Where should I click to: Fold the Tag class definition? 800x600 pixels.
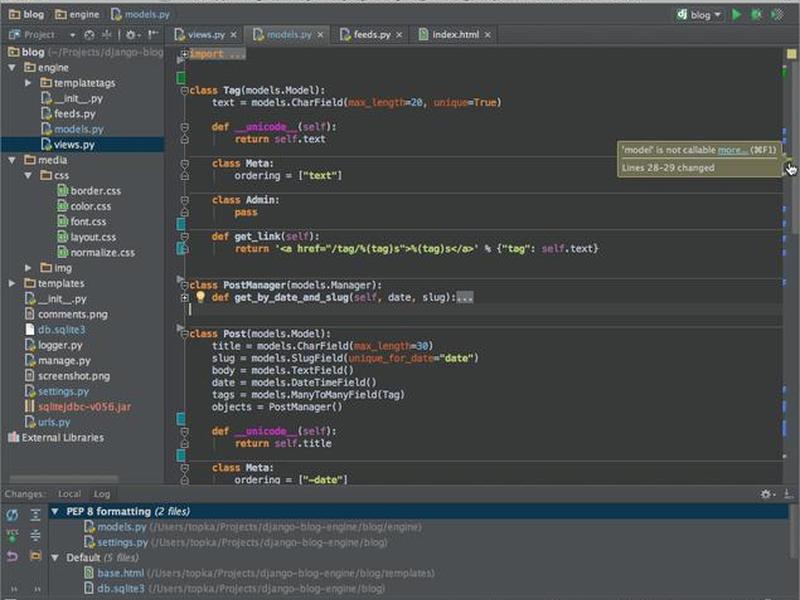click(x=184, y=90)
